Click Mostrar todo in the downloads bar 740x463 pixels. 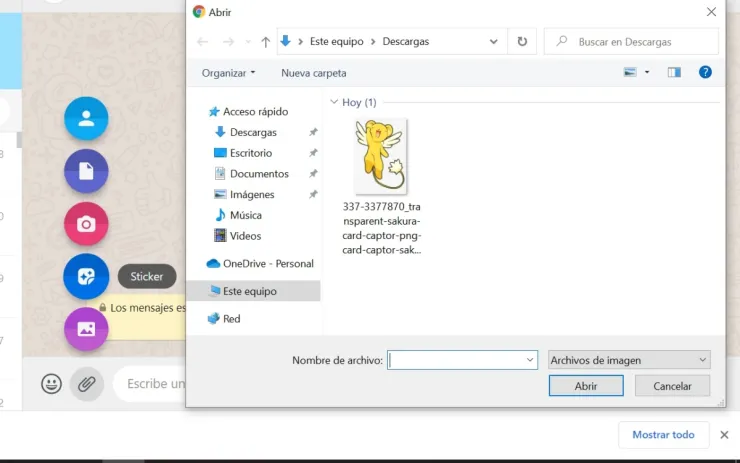[x=664, y=435]
